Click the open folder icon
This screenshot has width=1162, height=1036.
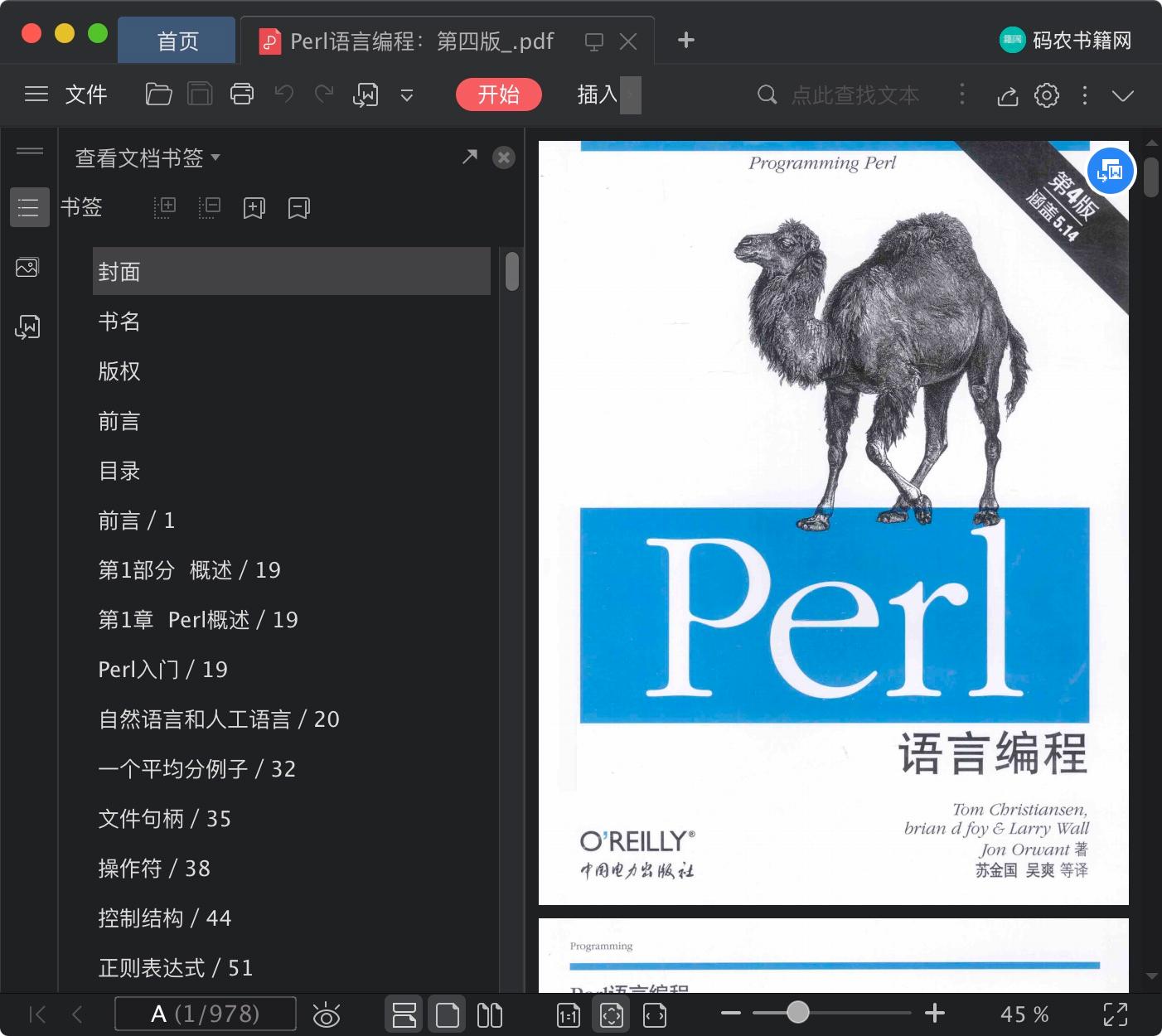point(158,94)
